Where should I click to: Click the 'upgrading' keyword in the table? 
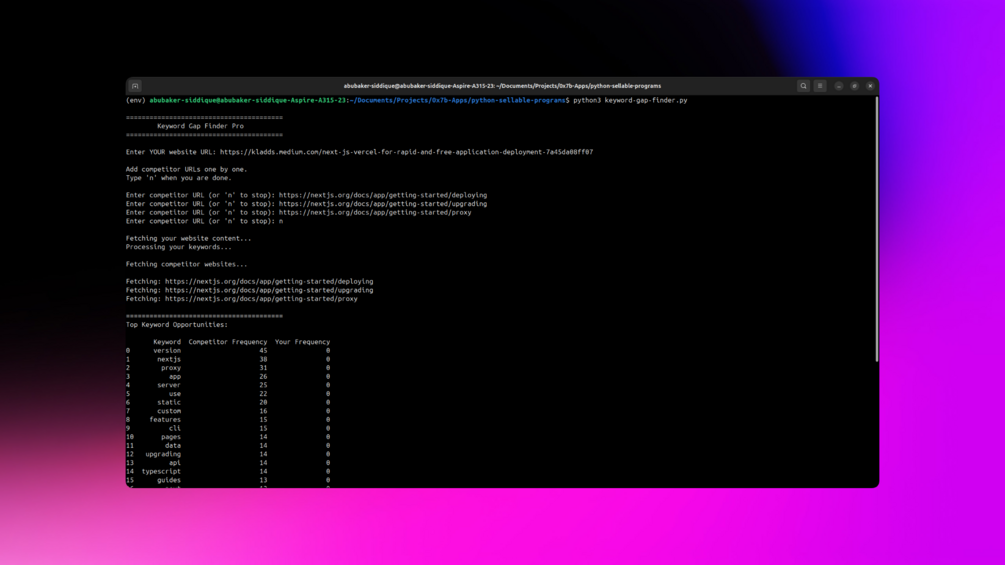tap(163, 454)
